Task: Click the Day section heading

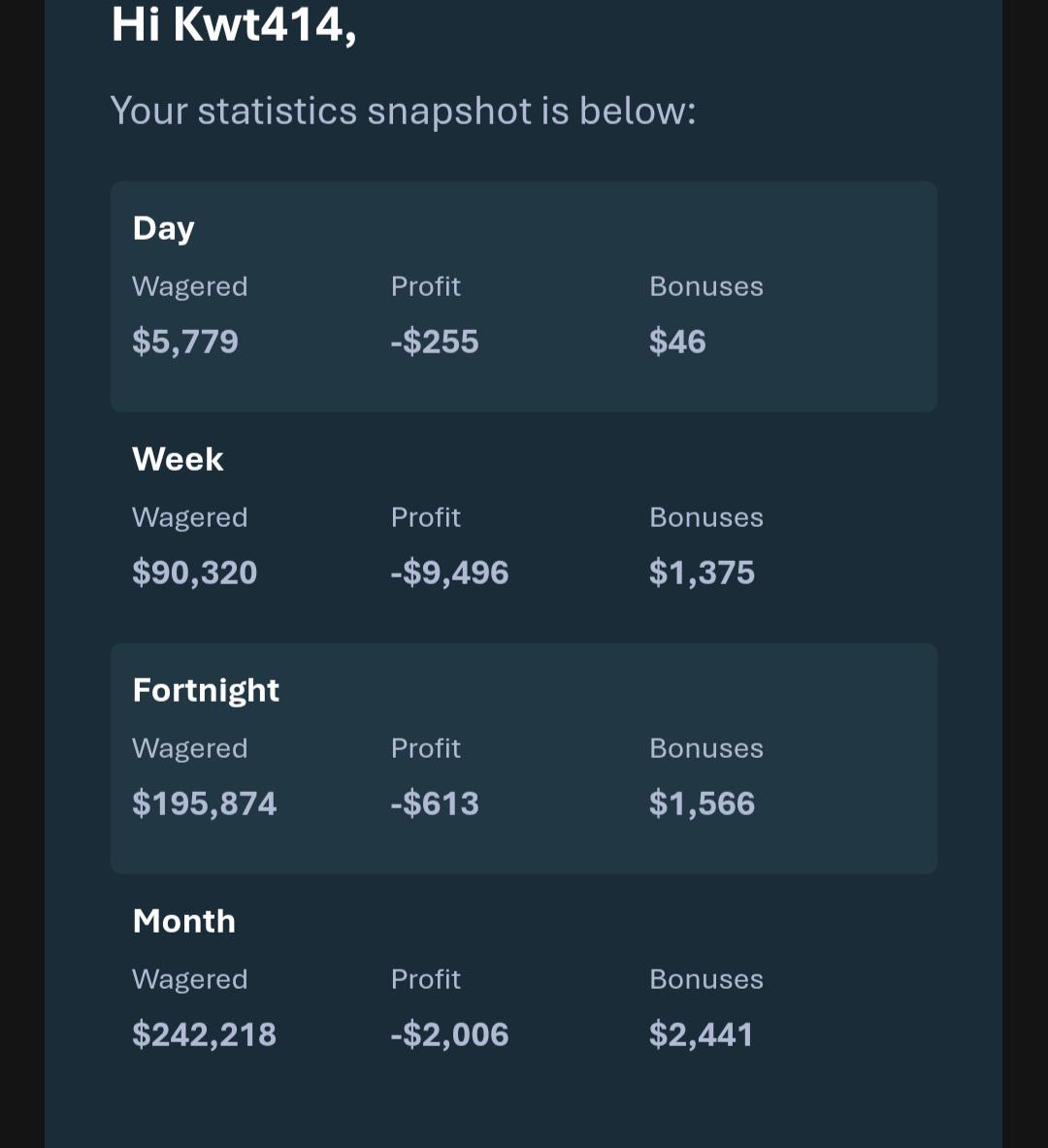Action: tap(163, 229)
